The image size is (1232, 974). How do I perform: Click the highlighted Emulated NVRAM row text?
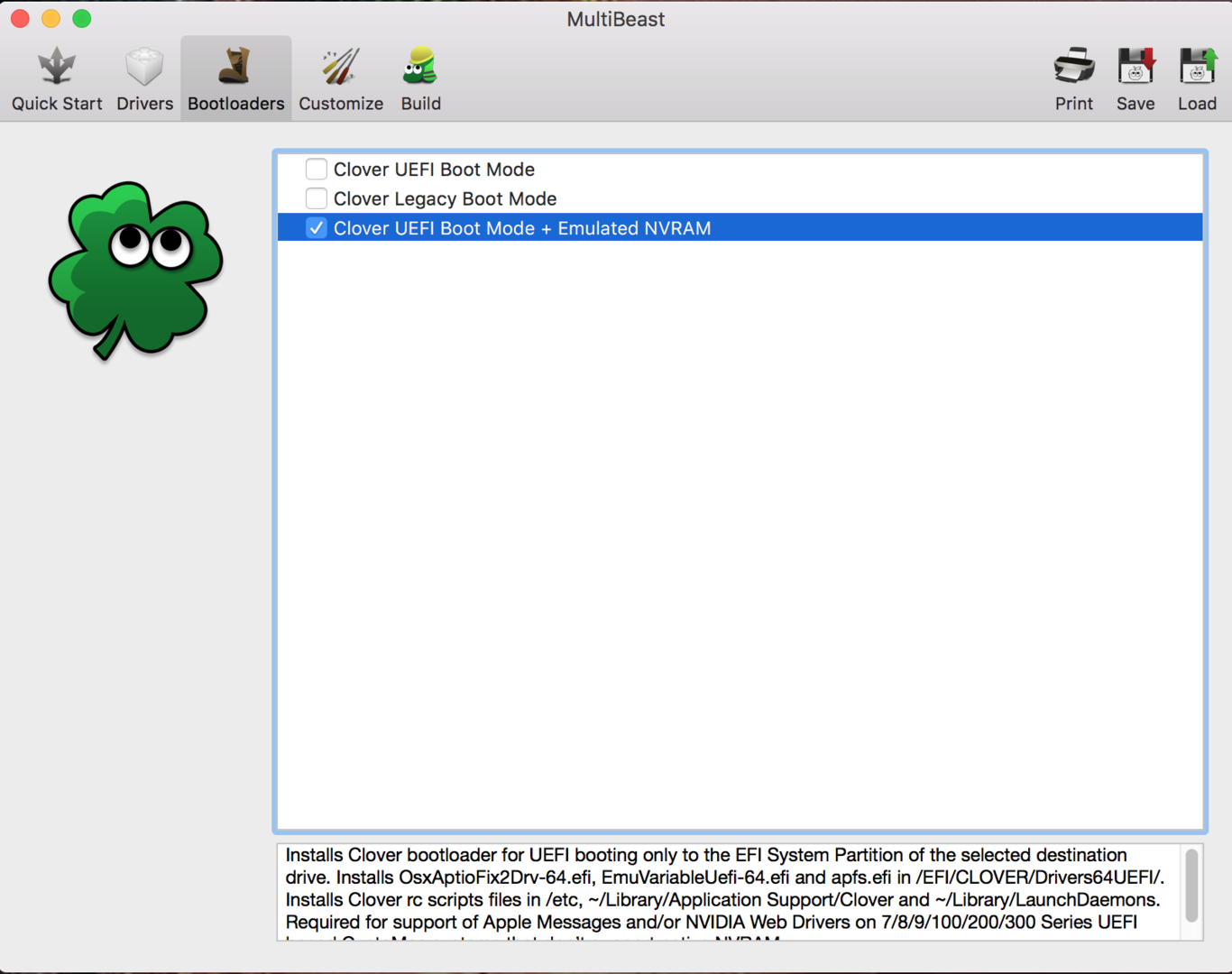coord(522,228)
